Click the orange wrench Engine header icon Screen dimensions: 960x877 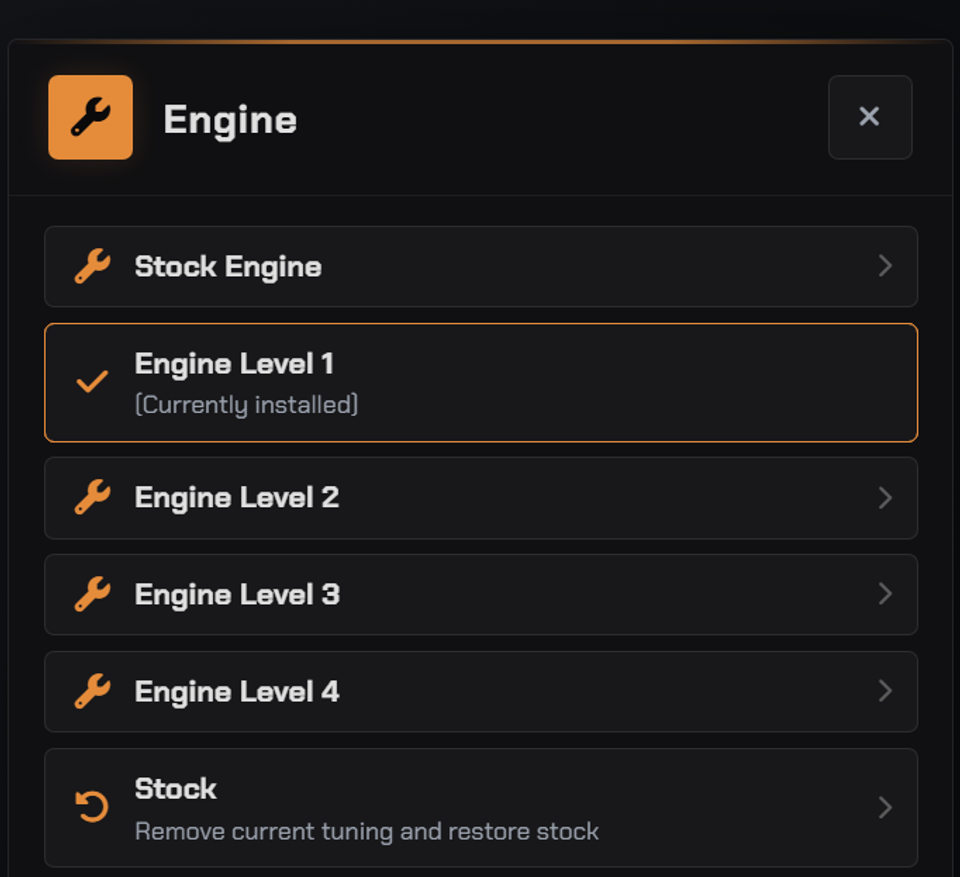(x=91, y=117)
